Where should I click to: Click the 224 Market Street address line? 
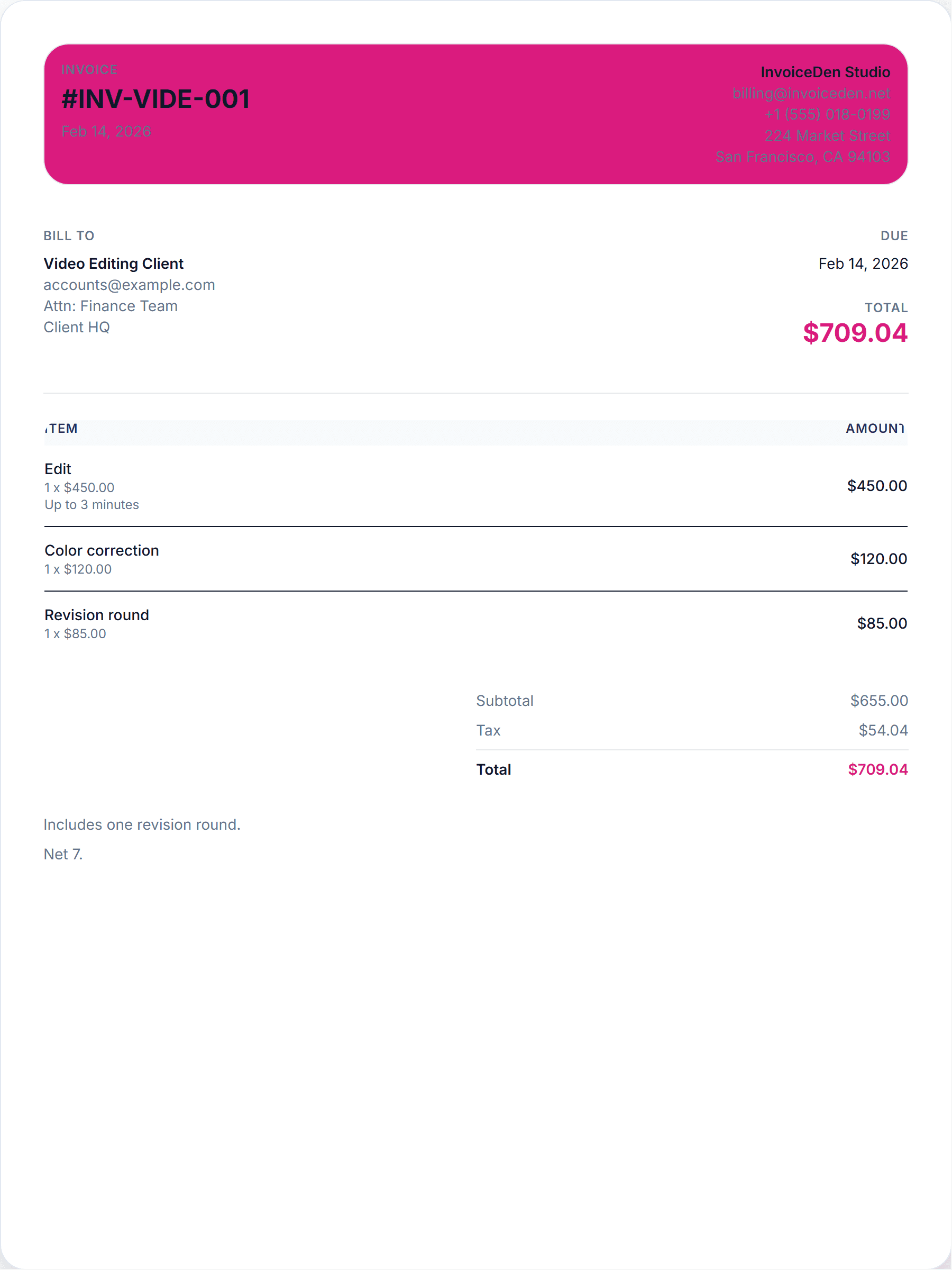click(x=826, y=135)
